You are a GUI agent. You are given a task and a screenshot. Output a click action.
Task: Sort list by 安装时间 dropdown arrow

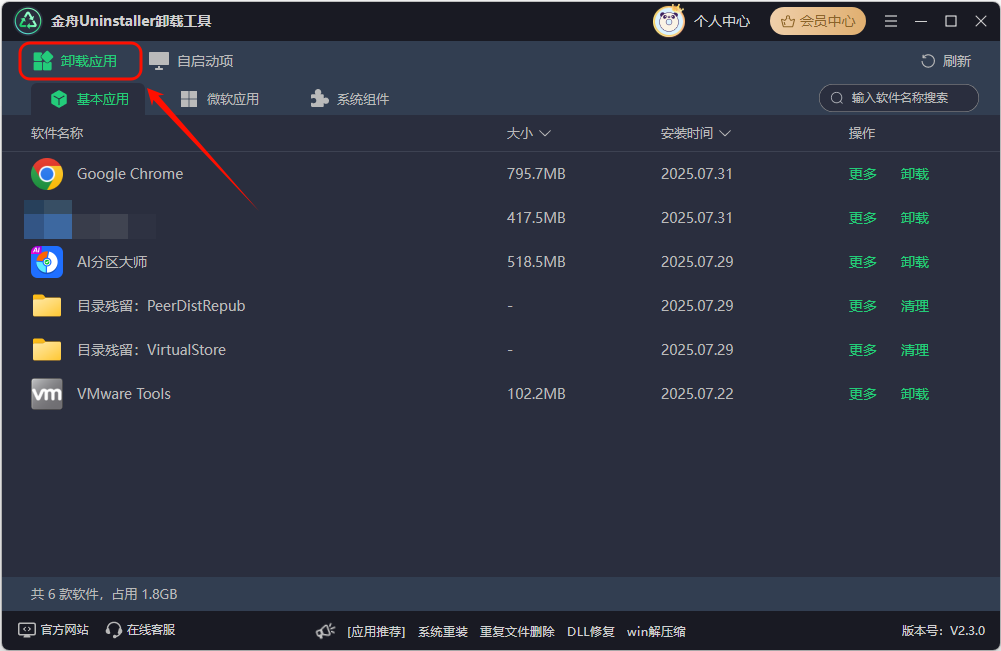(725, 133)
